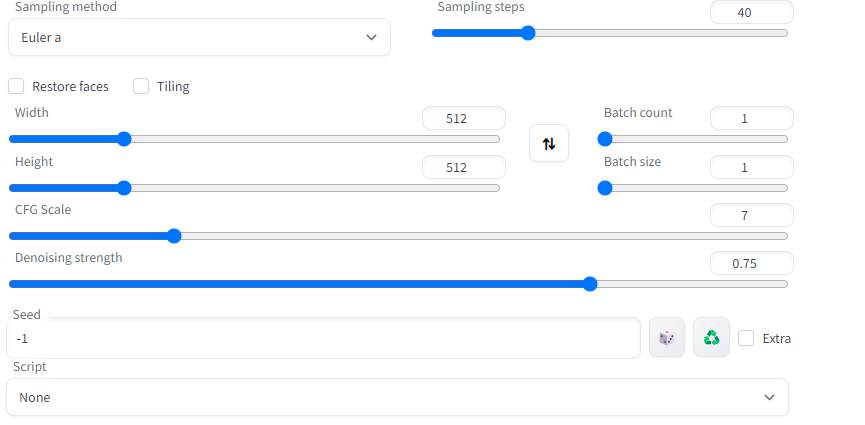The image size is (865, 425).
Task: Click the Sampling steps number box
Action: coord(751,13)
